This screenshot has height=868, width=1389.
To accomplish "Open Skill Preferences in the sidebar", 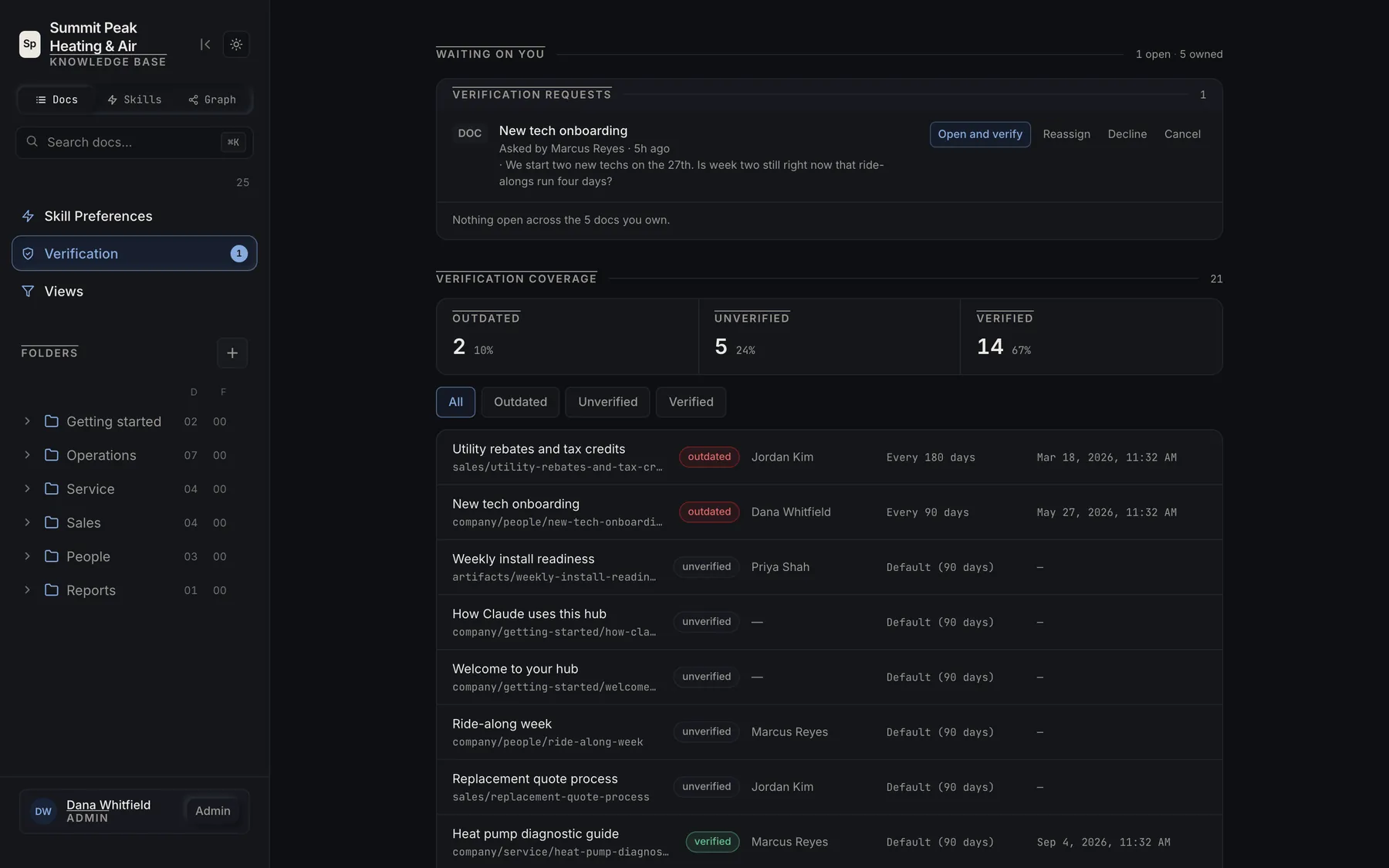I will tap(134, 216).
